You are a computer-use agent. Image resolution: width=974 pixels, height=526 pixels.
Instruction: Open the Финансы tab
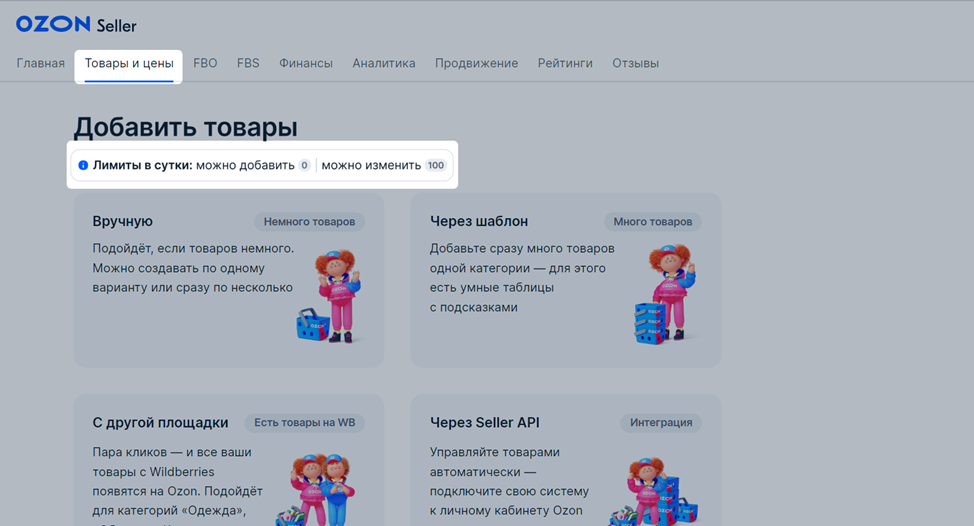(x=306, y=63)
